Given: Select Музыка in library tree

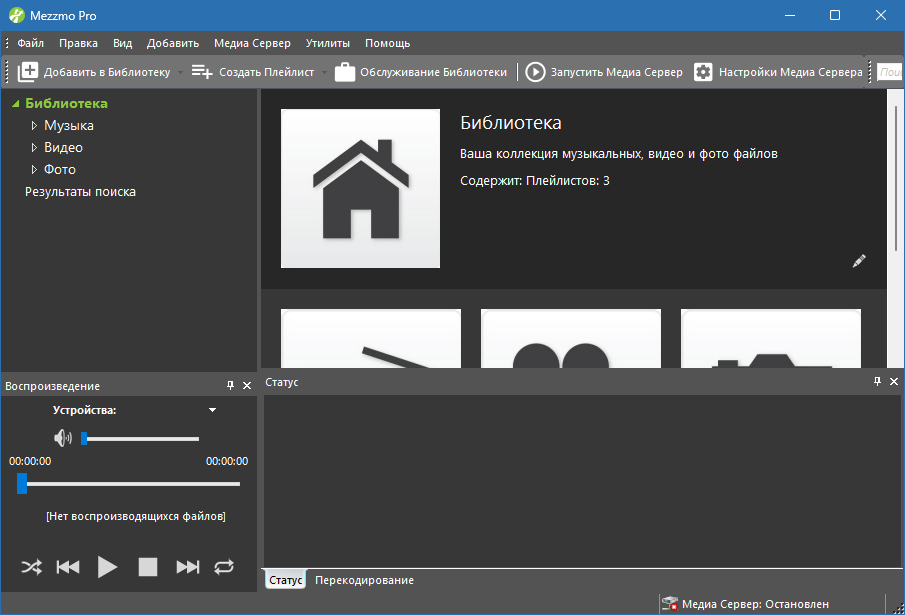Looking at the screenshot, I should (x=69, y=126).
